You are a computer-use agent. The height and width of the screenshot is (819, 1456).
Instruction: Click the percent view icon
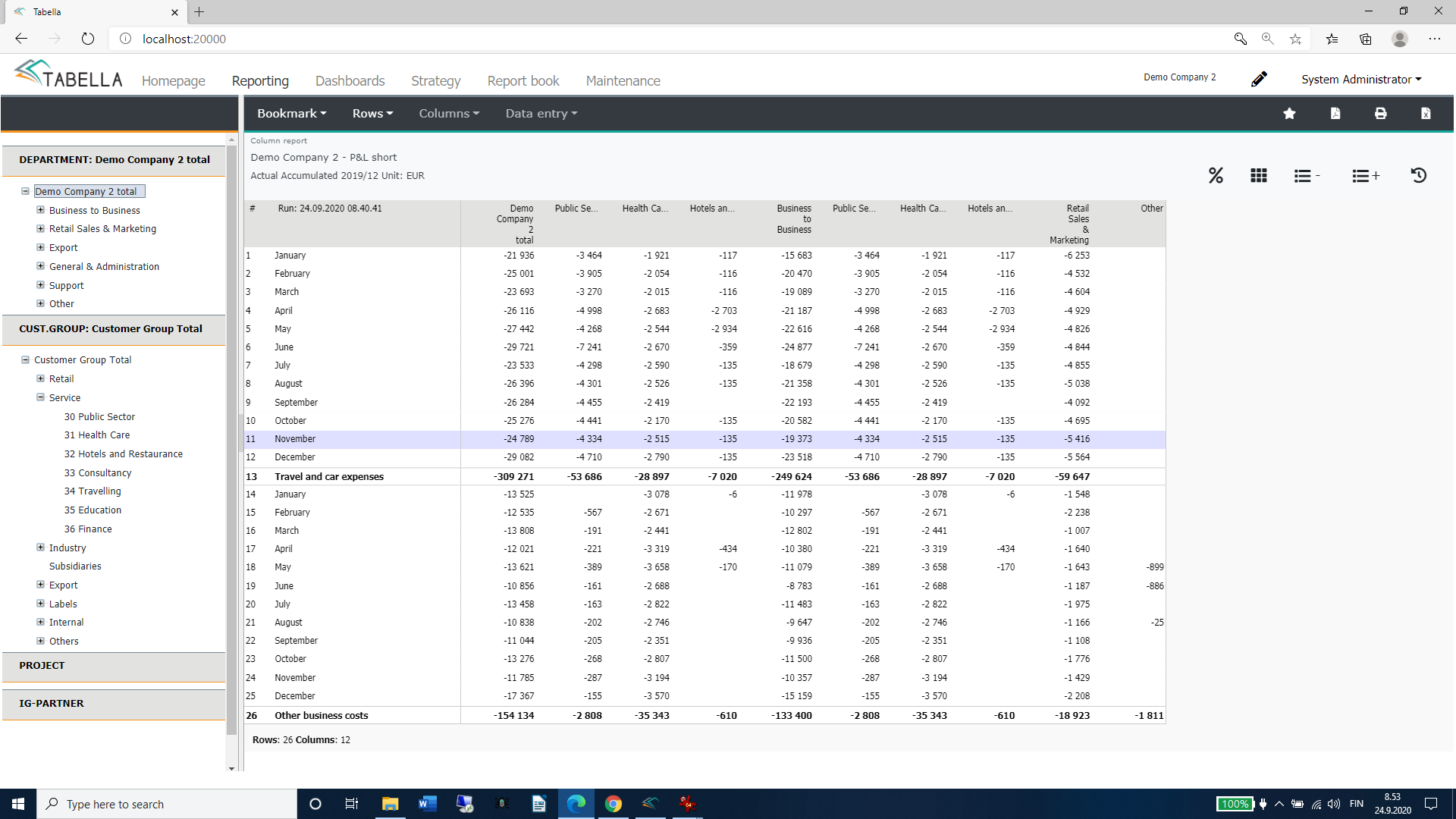pos(1216,176)
